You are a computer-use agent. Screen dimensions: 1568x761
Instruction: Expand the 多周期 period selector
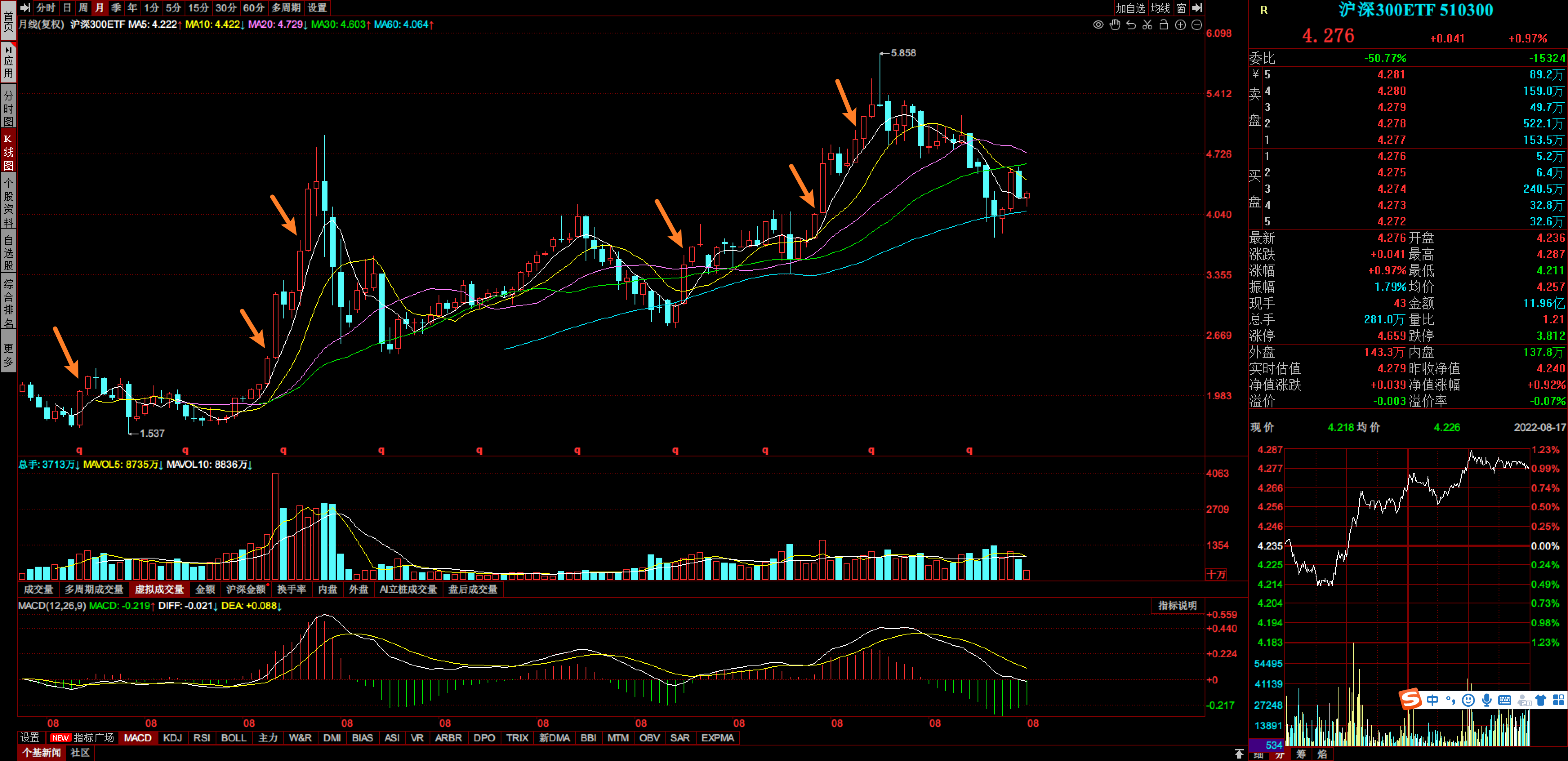(285, 8)
